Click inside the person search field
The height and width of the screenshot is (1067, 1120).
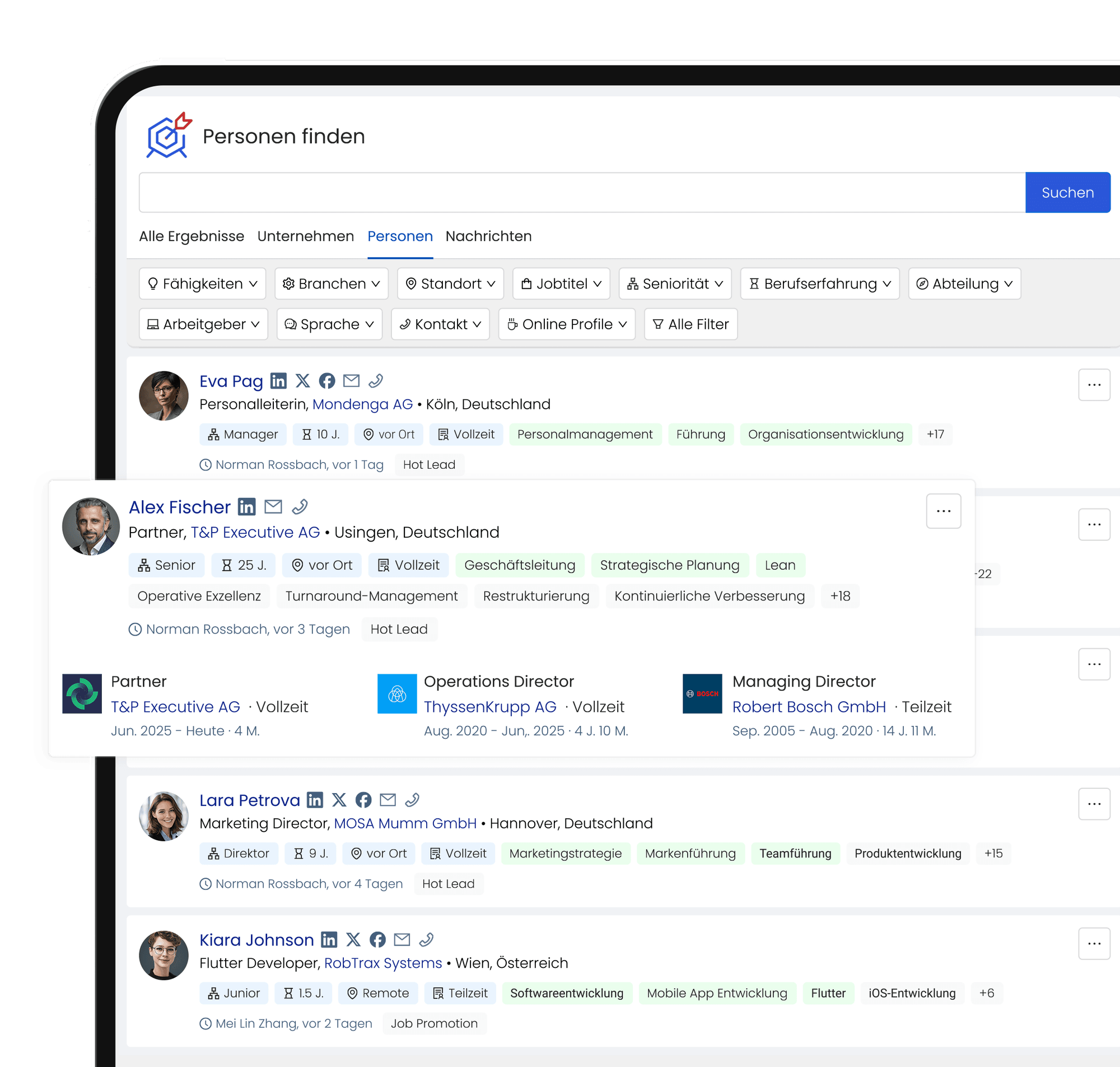coord(582,192)
